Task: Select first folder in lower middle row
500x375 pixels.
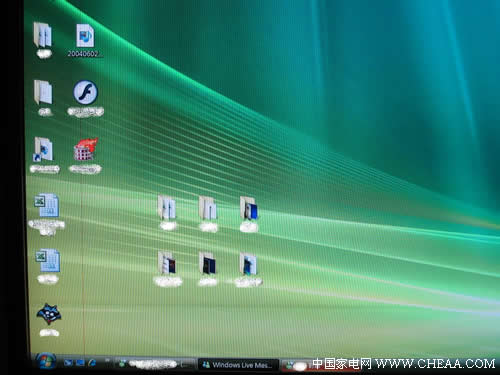Action: coord(167,263)
